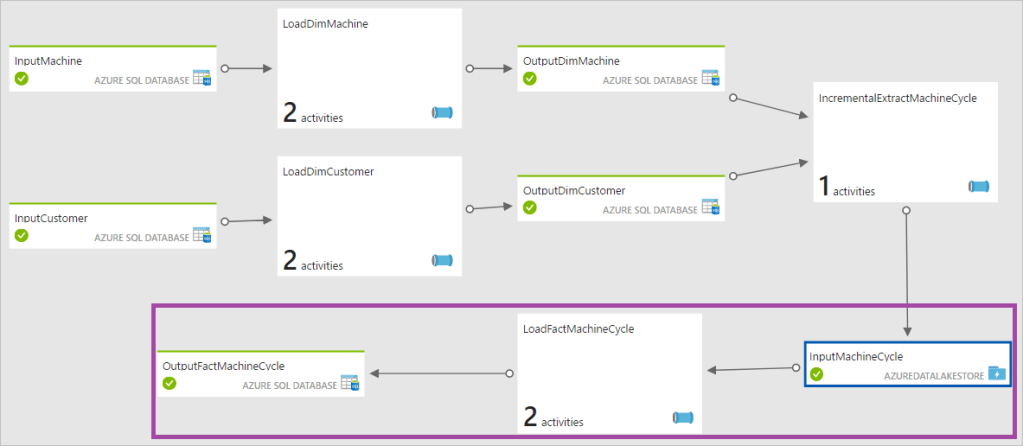The image size is (1023, 446).
Task: Click the LoadDimMachine pipeline icon
Action: (442, 114)
